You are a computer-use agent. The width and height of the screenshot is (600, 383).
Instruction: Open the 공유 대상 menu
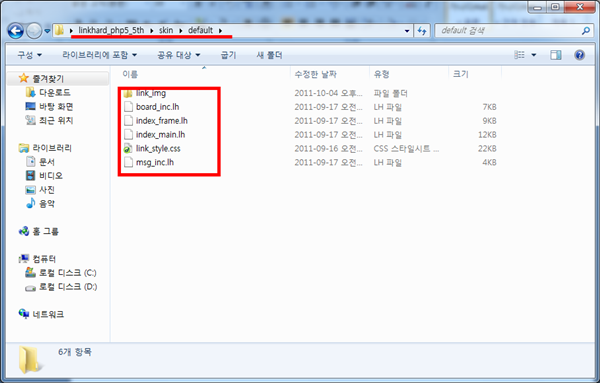179,55
